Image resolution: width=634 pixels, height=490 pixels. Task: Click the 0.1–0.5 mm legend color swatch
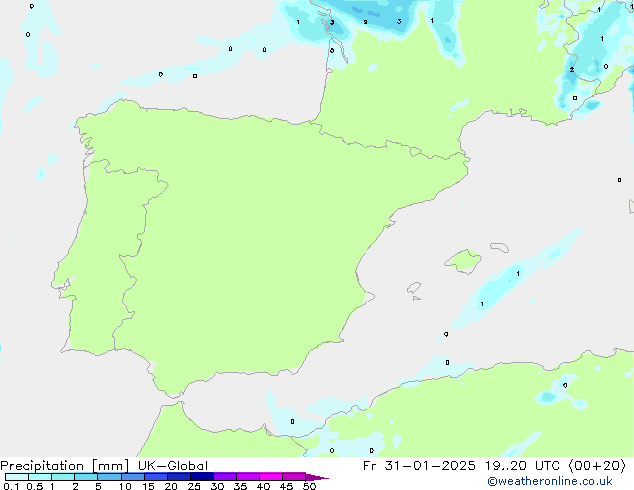[x=17, y=477]
